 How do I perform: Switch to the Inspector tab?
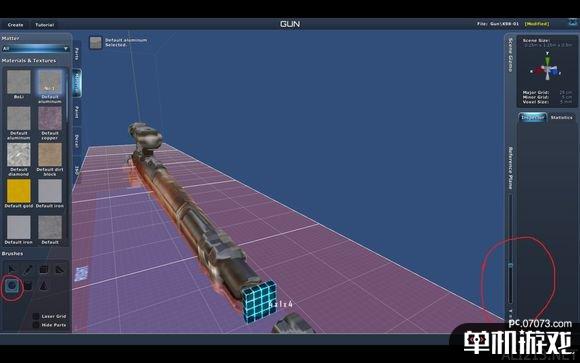[533, 117]
